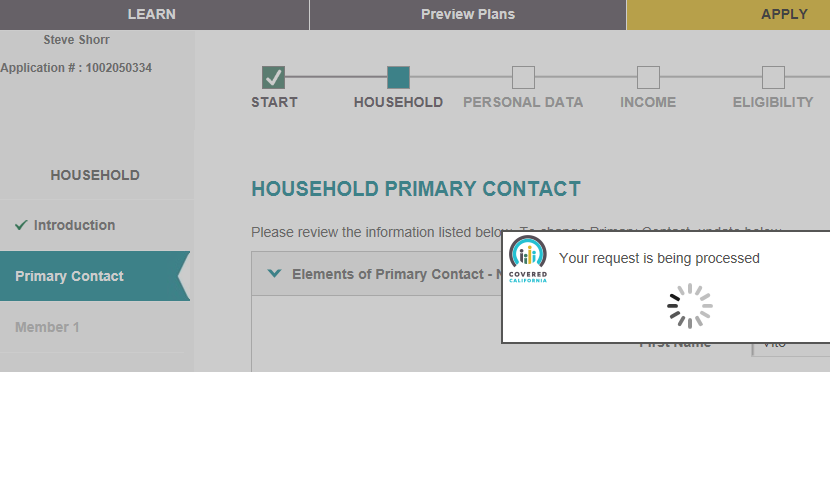Expand the Elements of Primary Contact header

377,274
